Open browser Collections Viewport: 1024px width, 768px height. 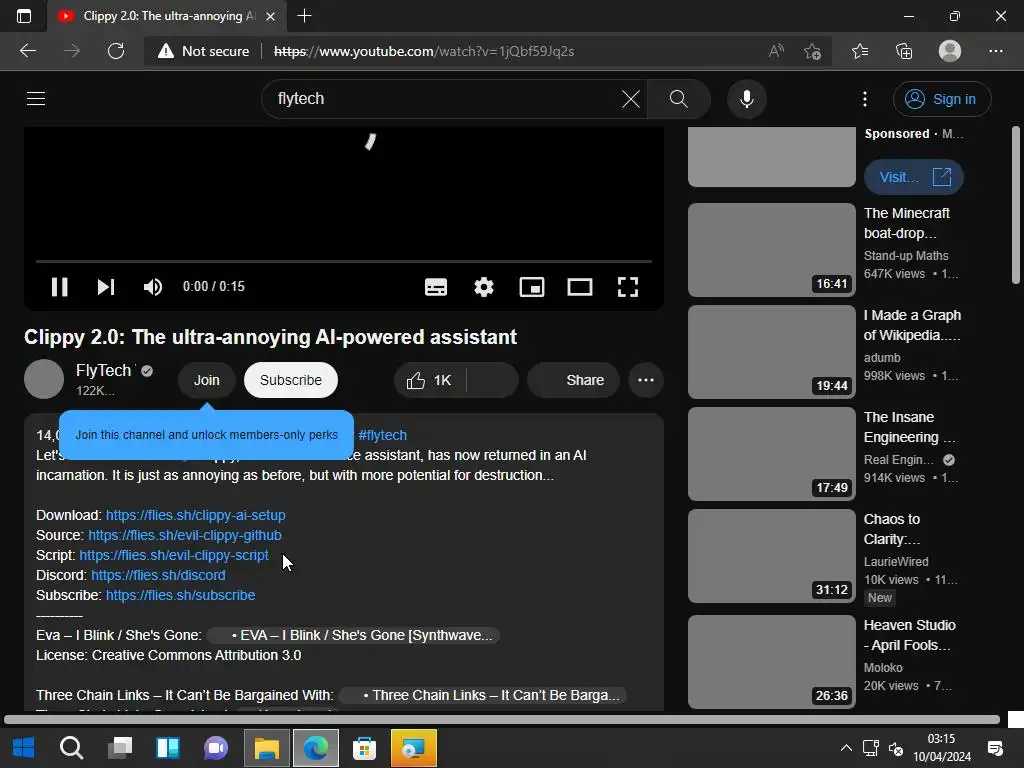tap(904, 51)
